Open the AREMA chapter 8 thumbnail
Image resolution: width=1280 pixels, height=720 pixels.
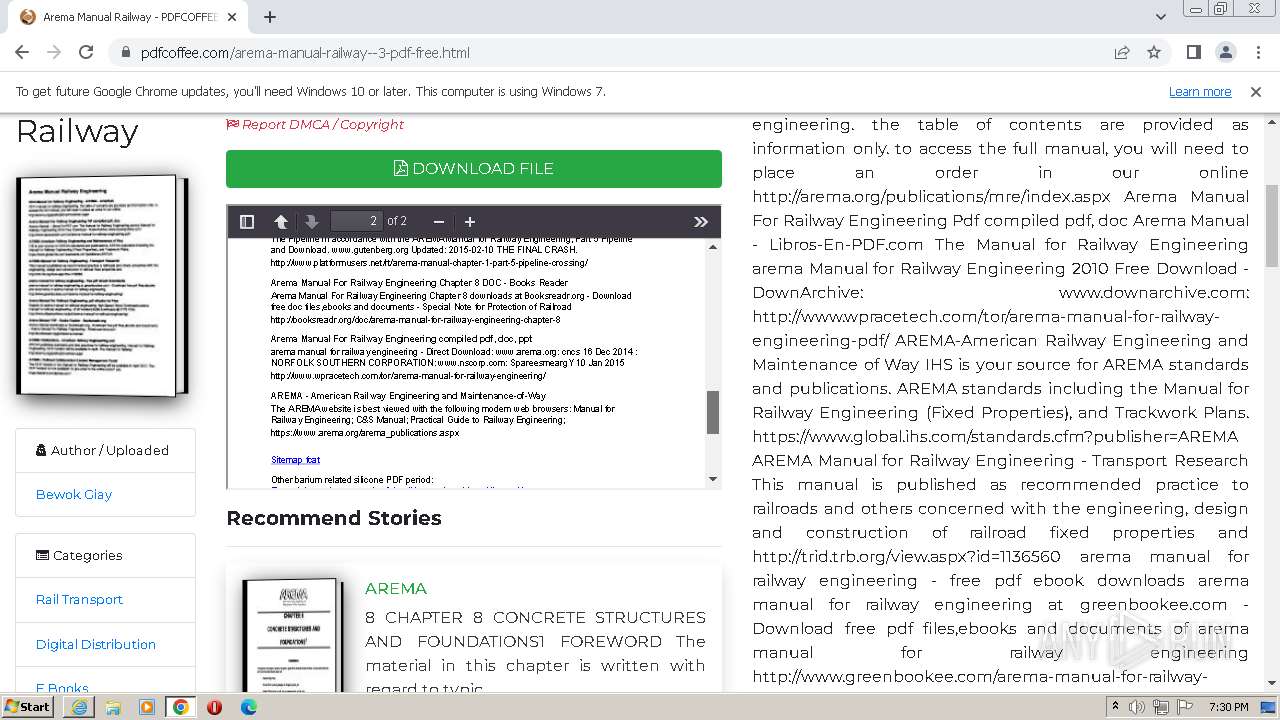[x=292, y=634]
